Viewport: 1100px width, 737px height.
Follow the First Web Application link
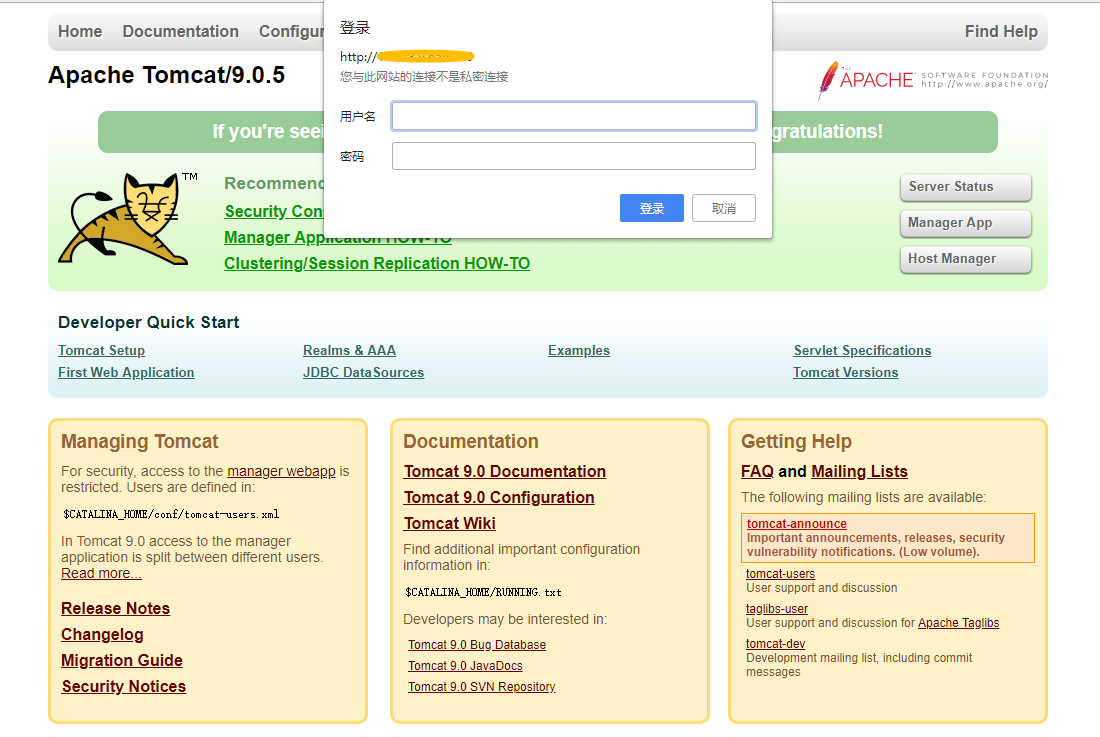click(x=126, y=372)
